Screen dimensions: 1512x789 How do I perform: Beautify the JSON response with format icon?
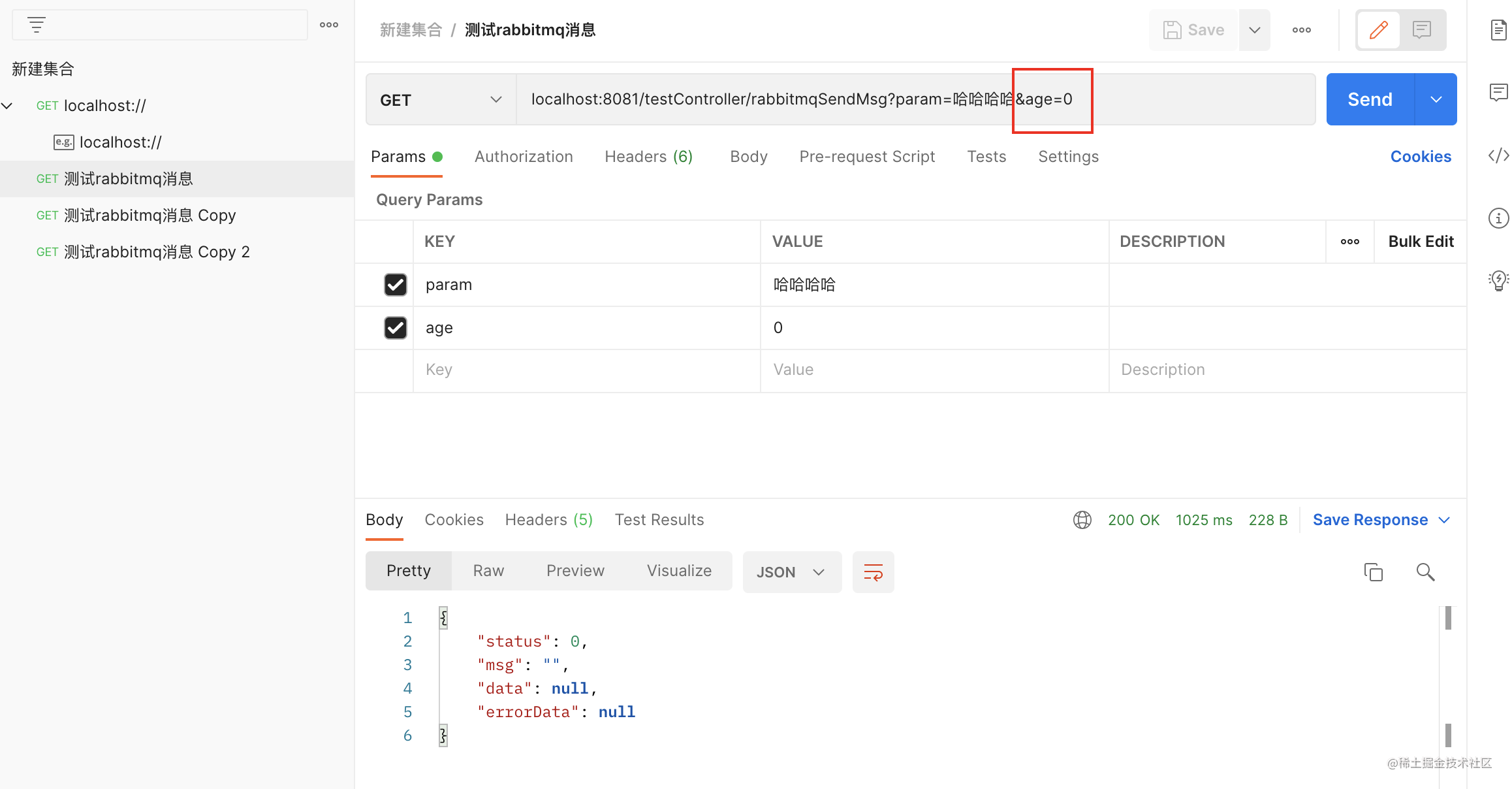pos(873,572)
